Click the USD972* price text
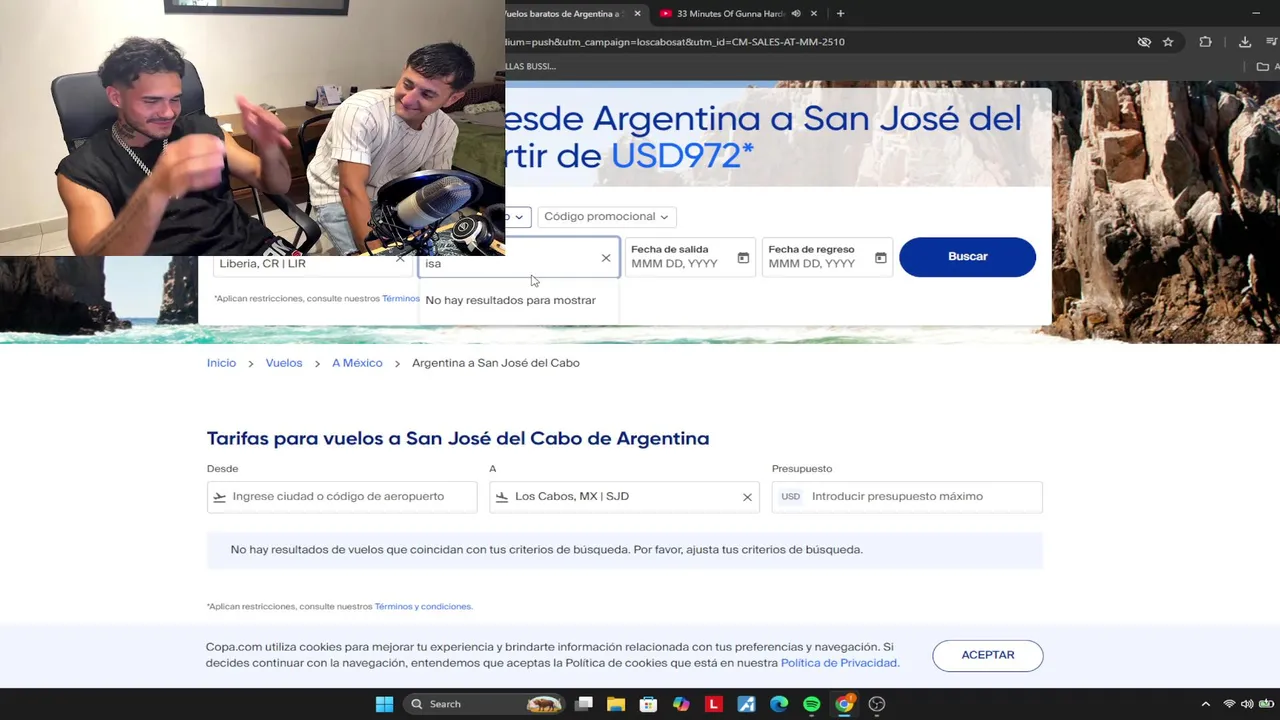Screen dimensions: 1280x720 point(682,155)
